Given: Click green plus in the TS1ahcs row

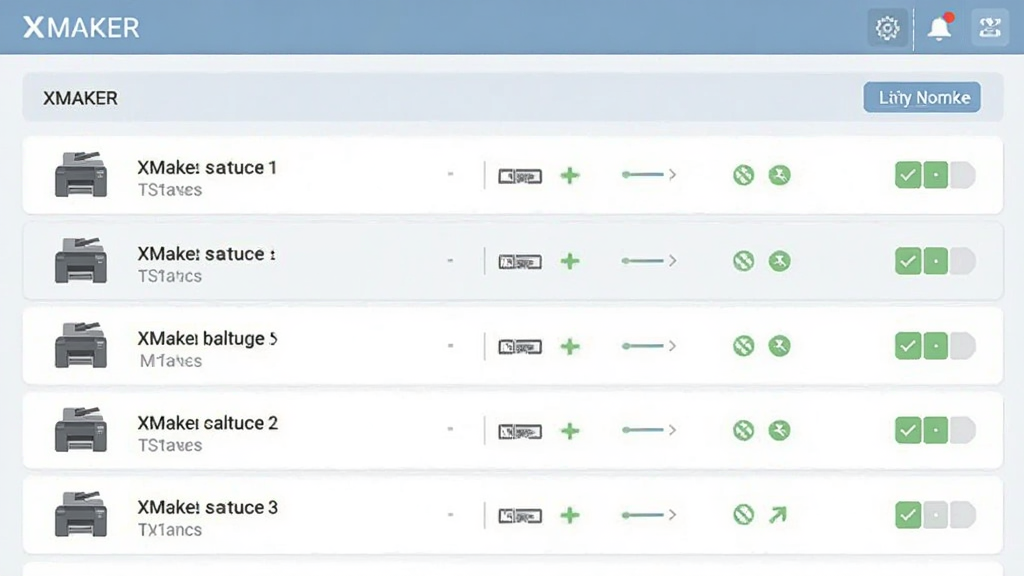Looking at the screenshot, I should point(570,261).
